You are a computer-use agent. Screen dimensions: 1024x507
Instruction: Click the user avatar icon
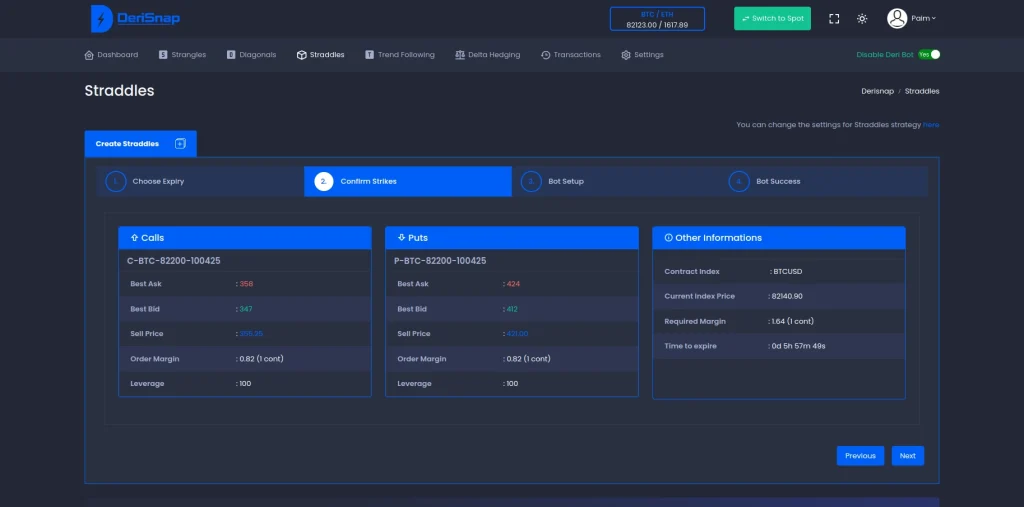(897, 18)
